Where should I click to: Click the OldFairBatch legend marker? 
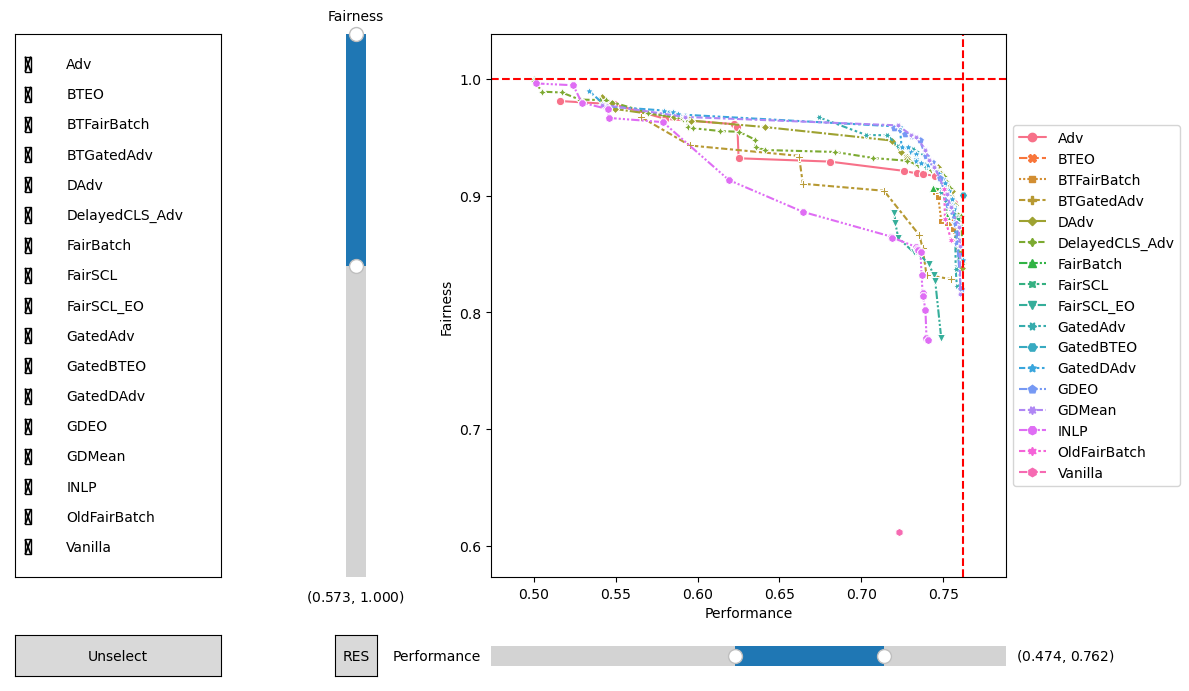[1032, 452]
